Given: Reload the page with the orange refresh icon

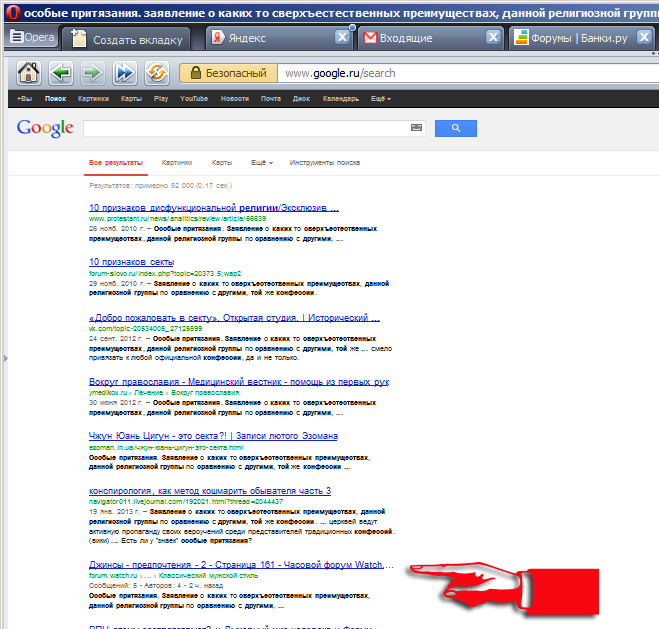Looking at the screenshot, I should point(157,73).
